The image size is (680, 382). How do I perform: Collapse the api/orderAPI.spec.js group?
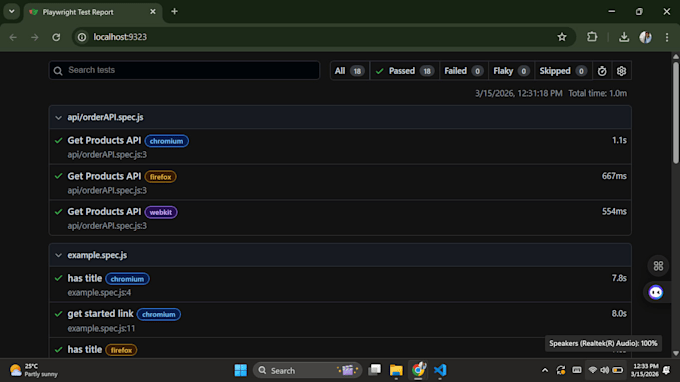click(x=59, y=118)
